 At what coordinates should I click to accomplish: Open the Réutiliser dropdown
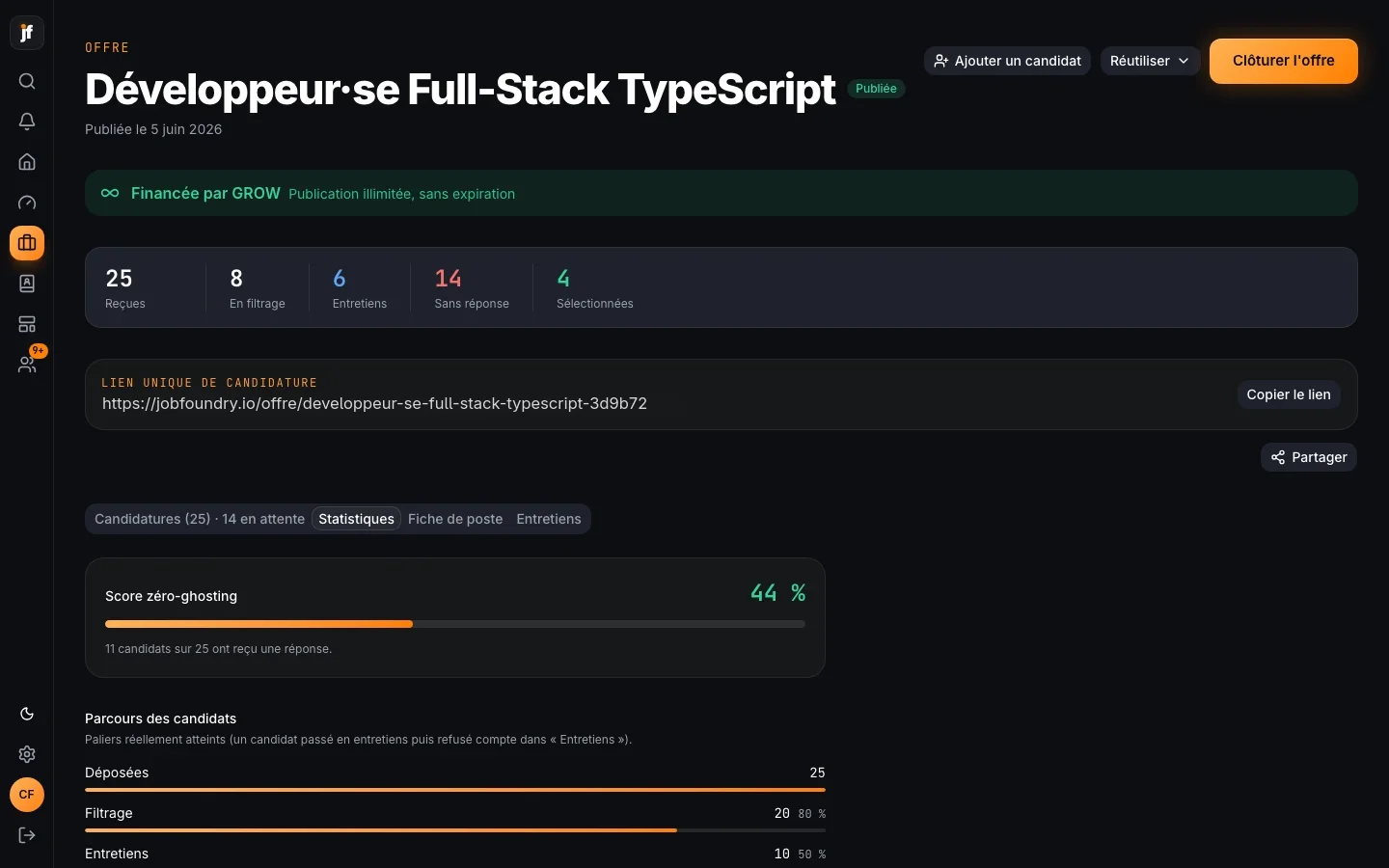tap(1150, 61)
